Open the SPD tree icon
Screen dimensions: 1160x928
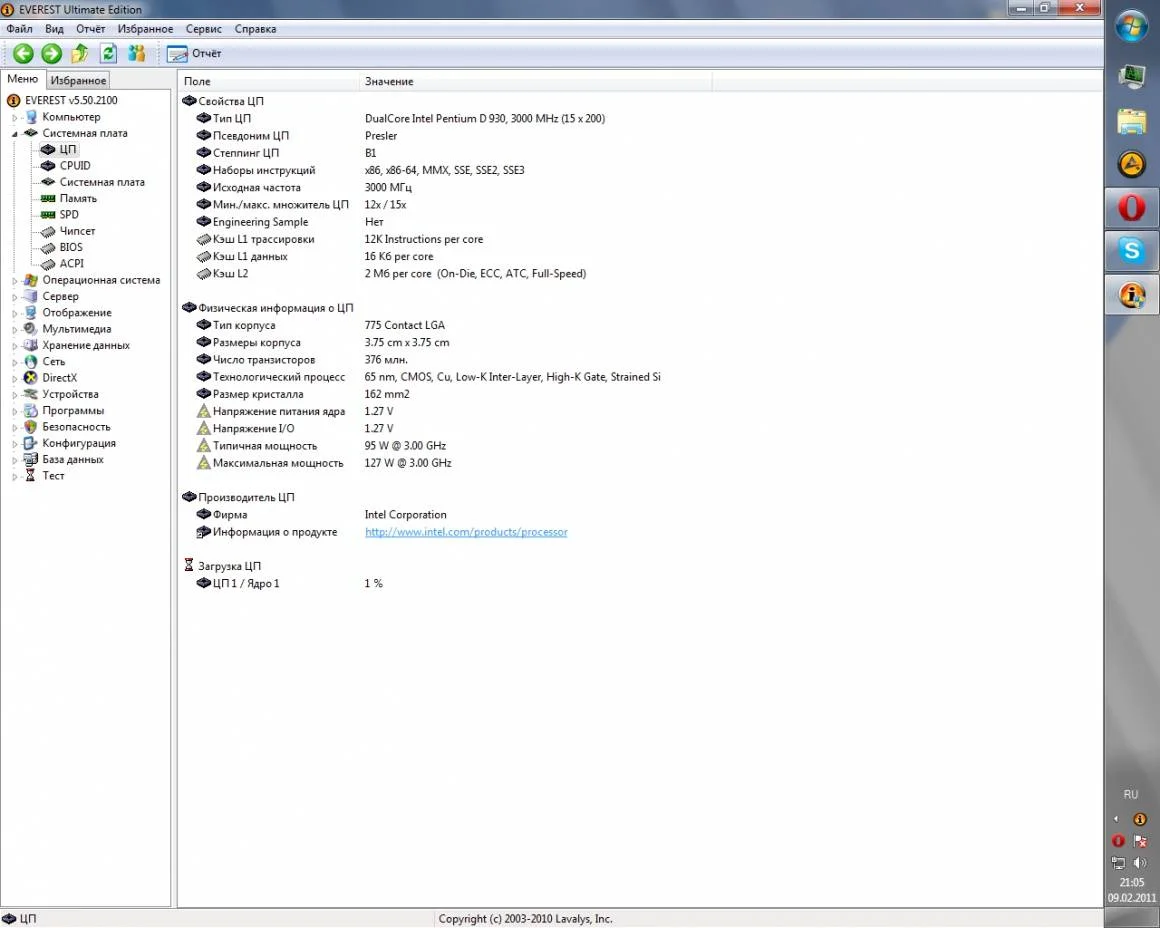click(x=48, y=215)
